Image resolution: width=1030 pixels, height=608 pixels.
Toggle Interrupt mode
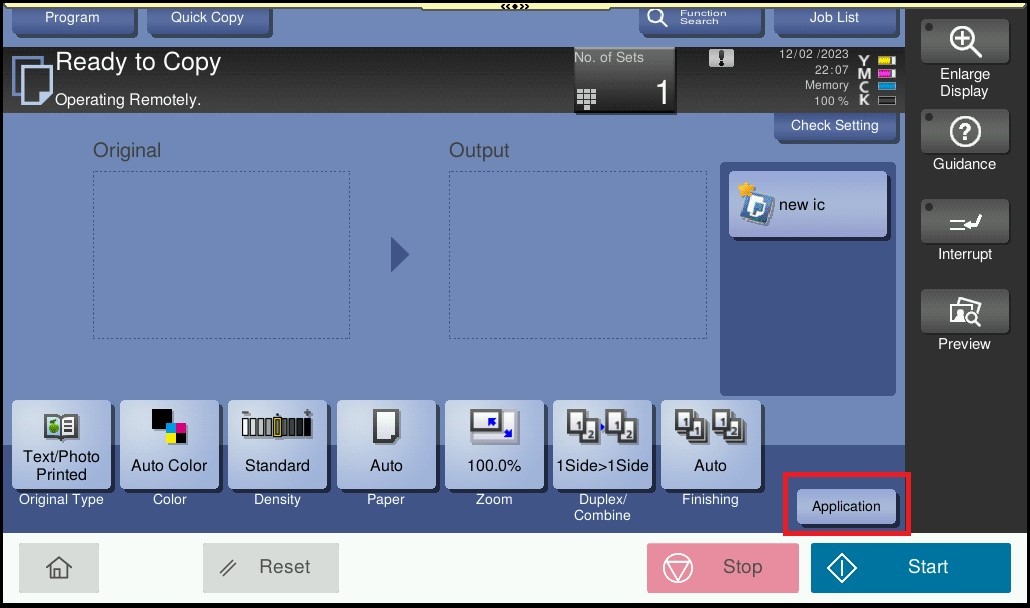pos(964,230)
